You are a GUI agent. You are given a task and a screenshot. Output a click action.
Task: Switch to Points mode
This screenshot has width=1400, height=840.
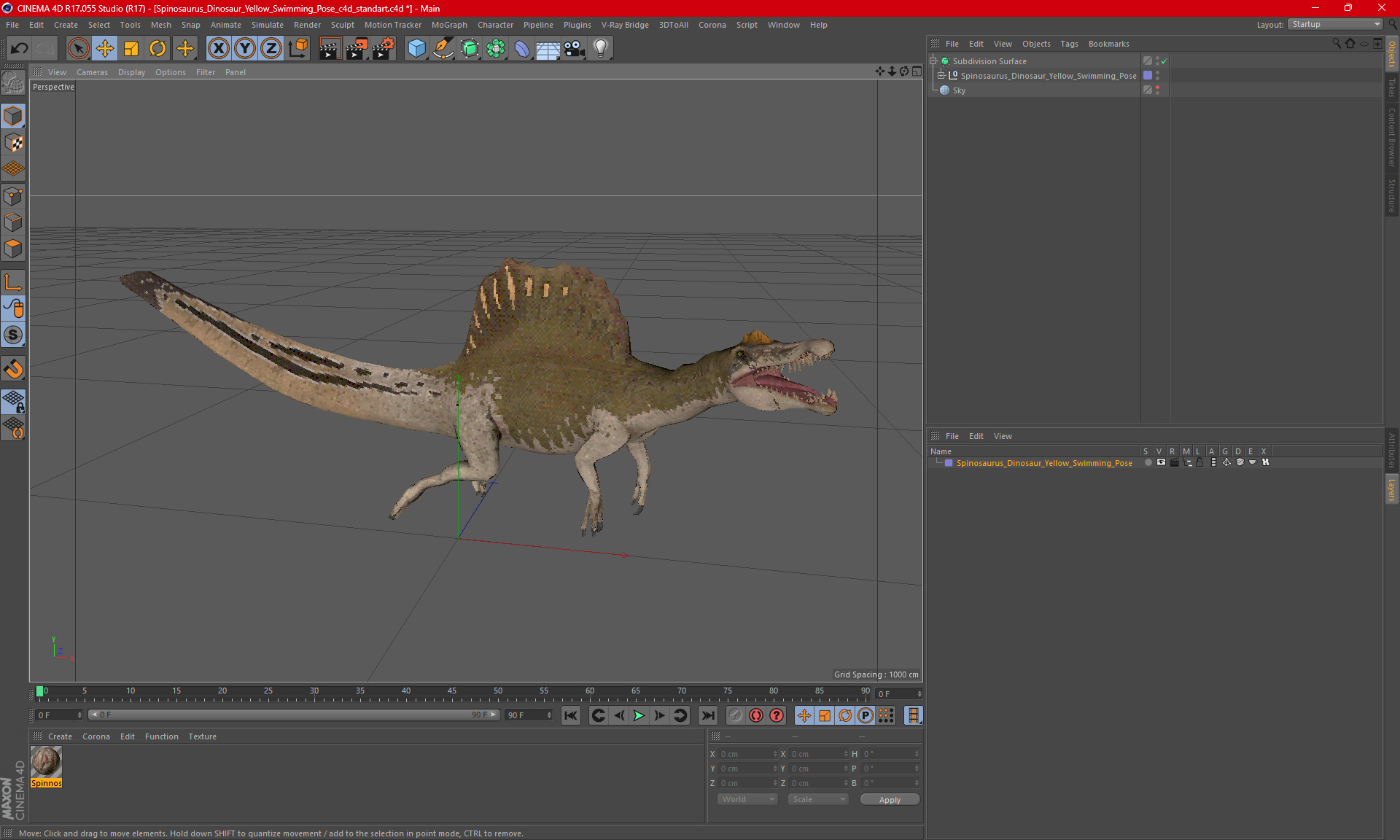[x=14, y=196]
